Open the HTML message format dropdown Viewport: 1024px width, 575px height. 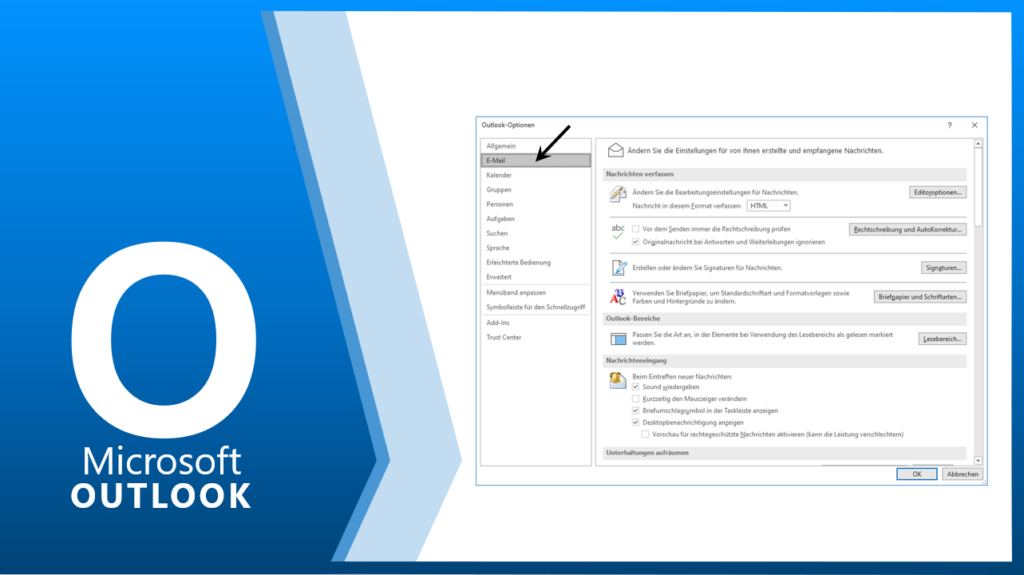[768, 206]
